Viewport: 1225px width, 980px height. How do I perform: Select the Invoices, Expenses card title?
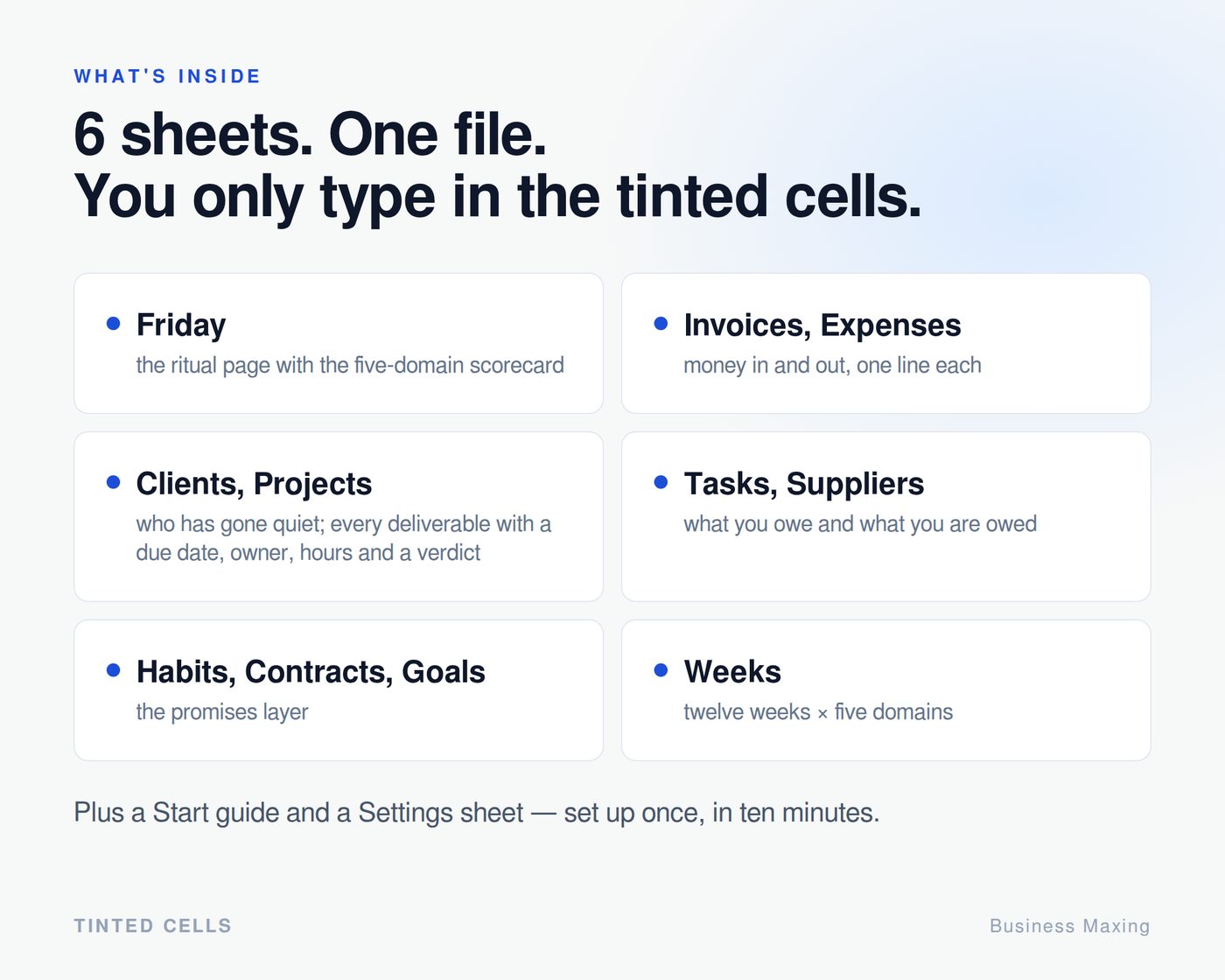click(x=822, y=325)
